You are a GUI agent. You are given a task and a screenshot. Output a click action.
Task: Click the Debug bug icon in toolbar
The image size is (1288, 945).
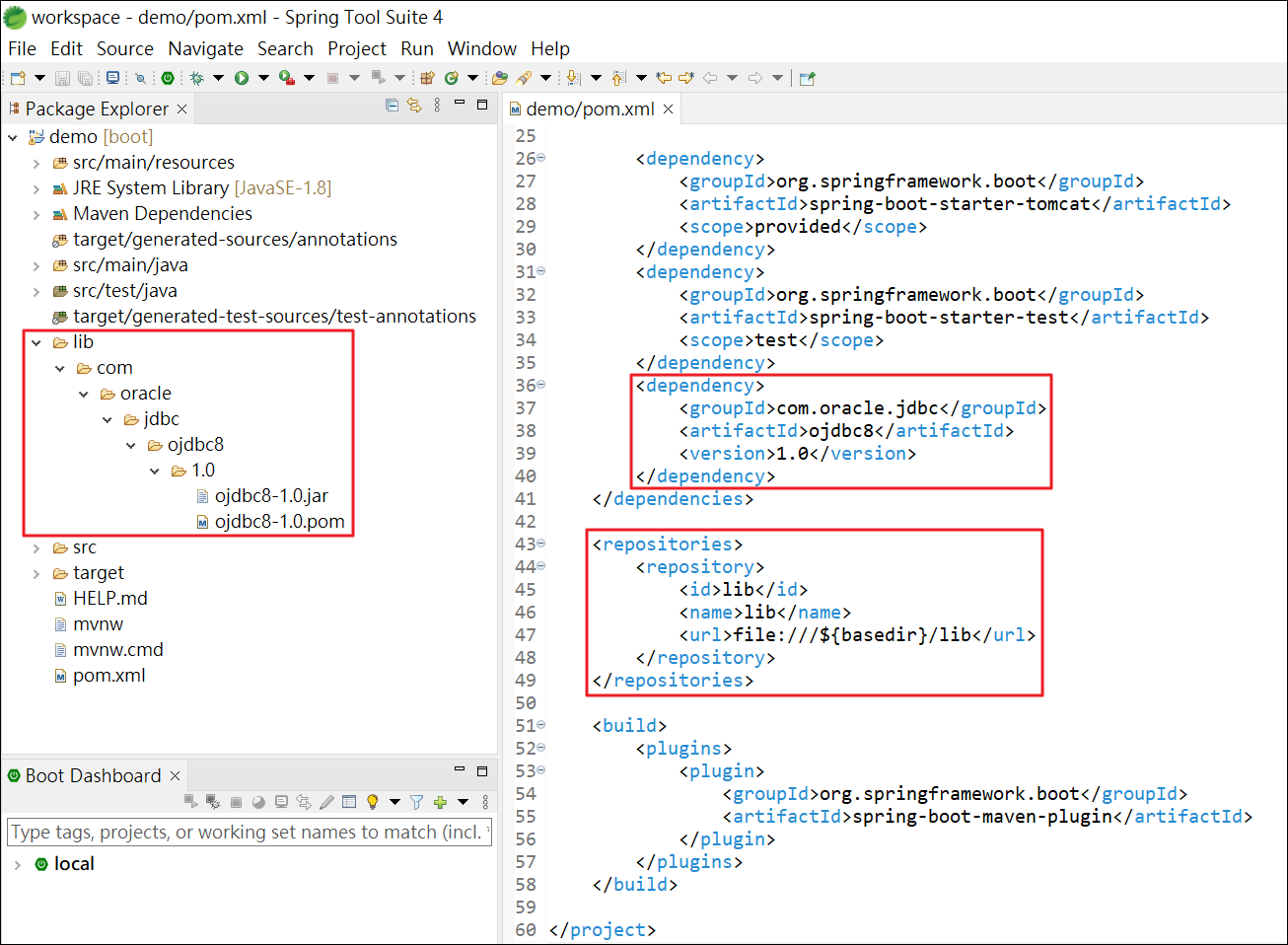[197, 78]
